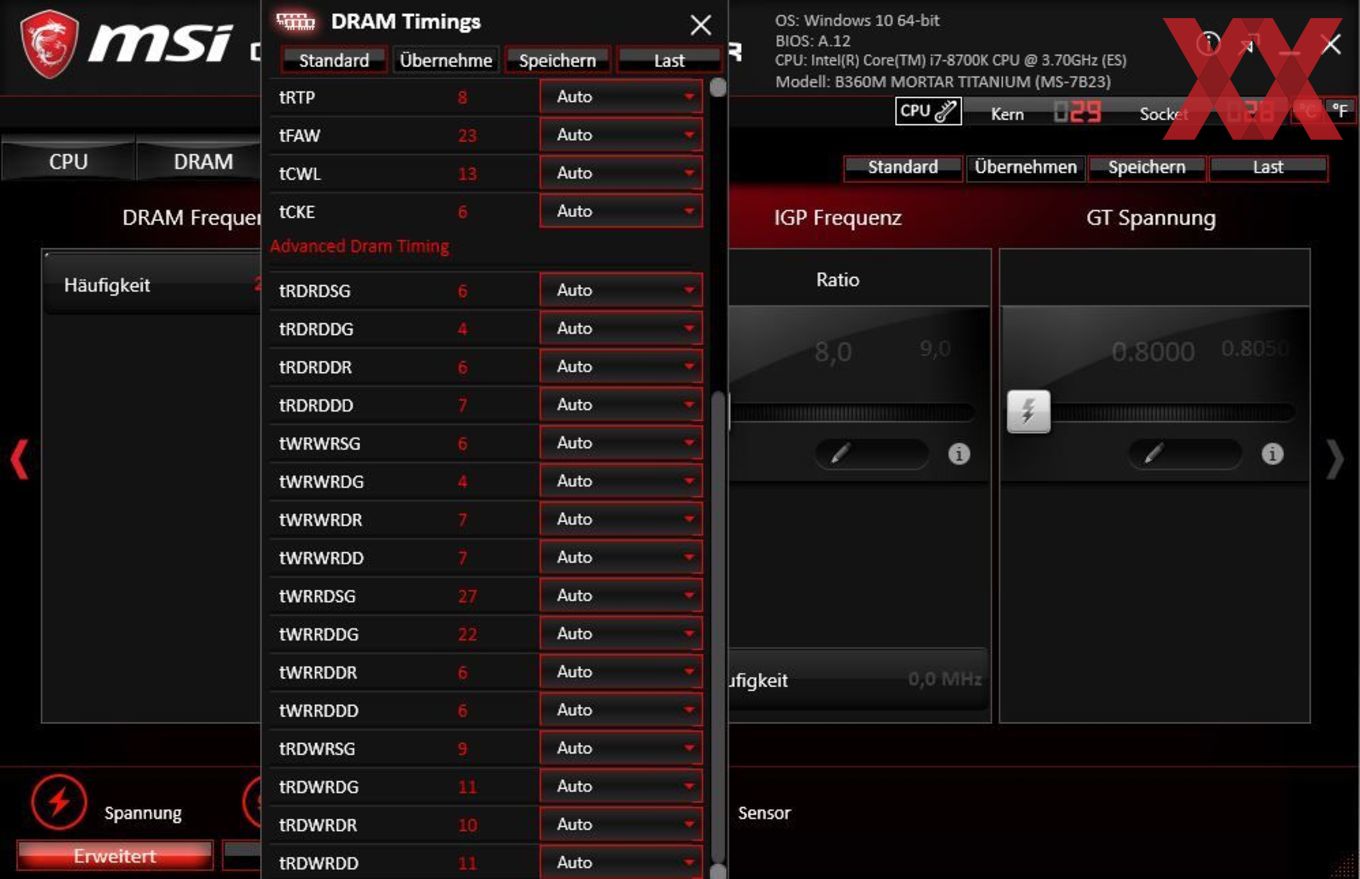Image resolution: width=1360 pixels, height=879 pixels.
Task: Click the info icon in title bar
Action: click(x=1208, y=43)
